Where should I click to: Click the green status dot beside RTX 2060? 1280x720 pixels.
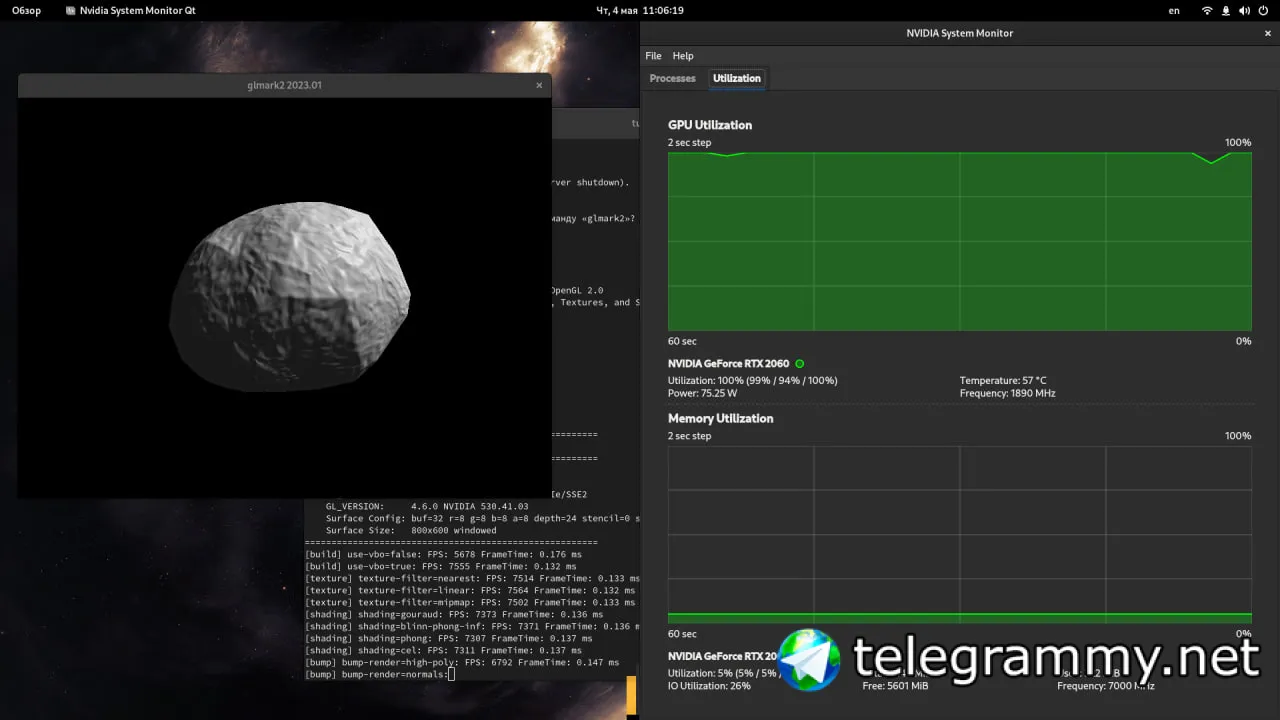click(800, 364)
